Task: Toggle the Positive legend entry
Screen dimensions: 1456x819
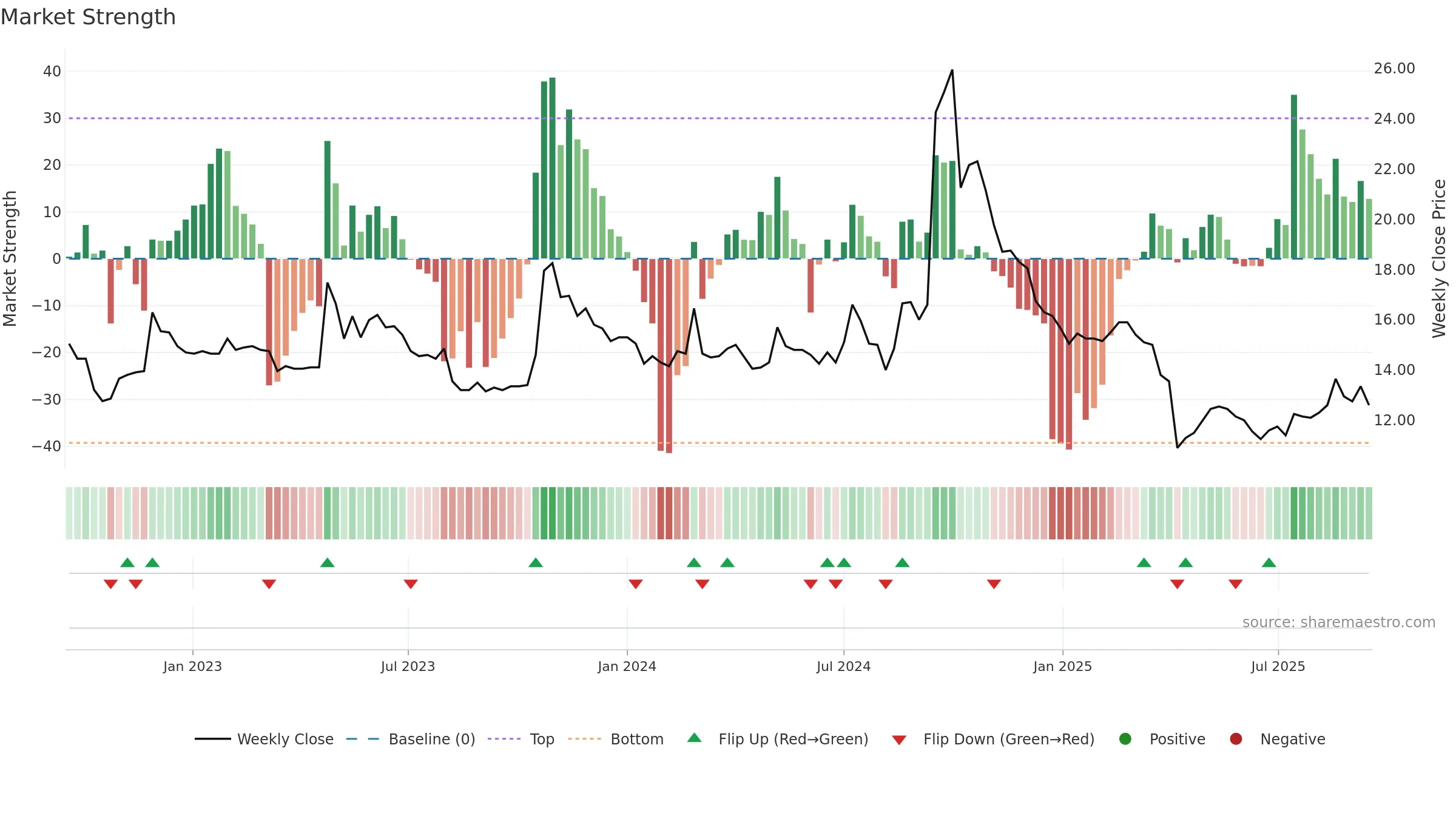Action: pyautogui.click(x=1162, y=739)
